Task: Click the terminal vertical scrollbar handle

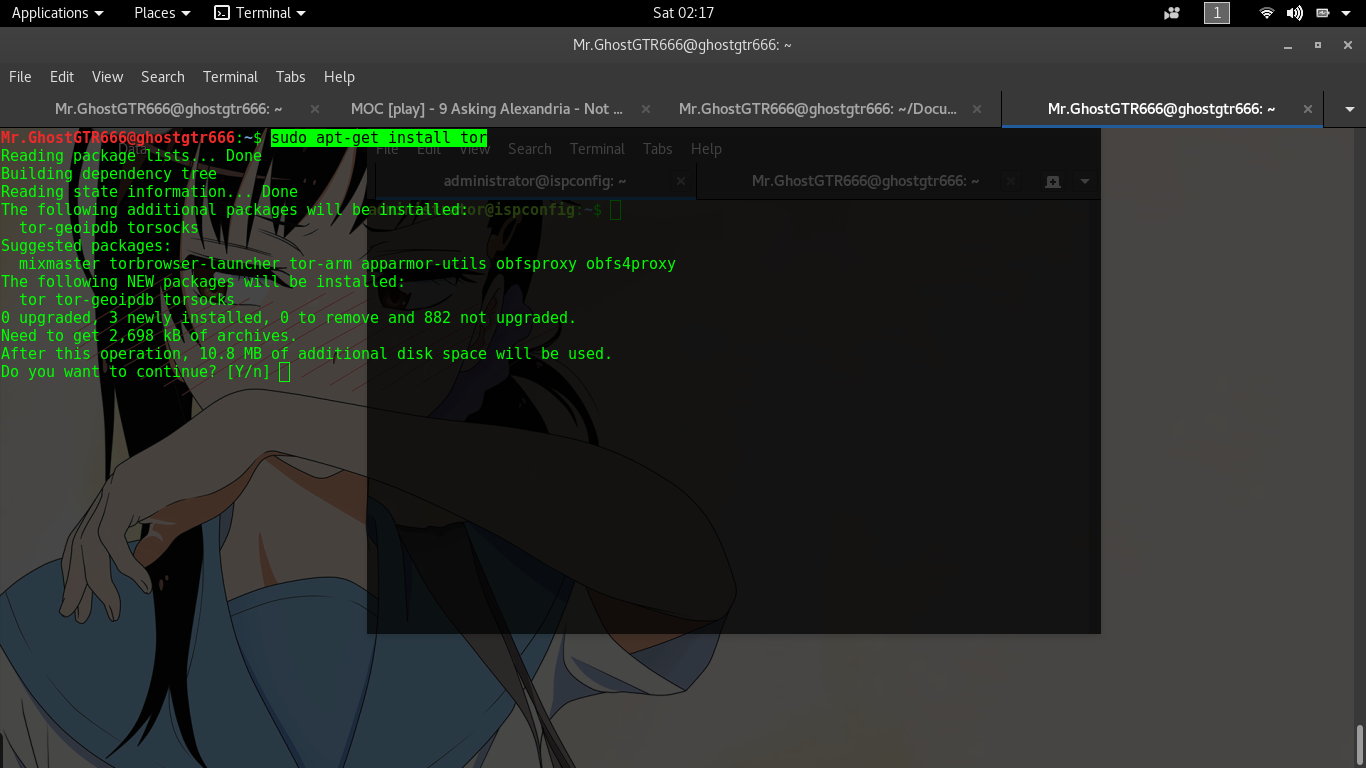Action: [x=1359, y=745]
